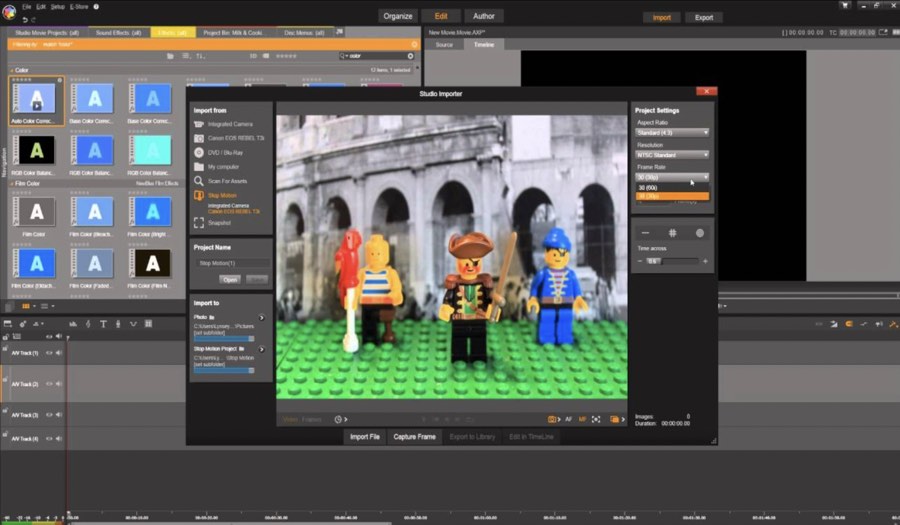Image resolution: width=900 pixels, height=525 pixels.
Task: Choose the DVD / Blu-Ray disc icon
Action: pyautogui.click(x=199, y=151)
